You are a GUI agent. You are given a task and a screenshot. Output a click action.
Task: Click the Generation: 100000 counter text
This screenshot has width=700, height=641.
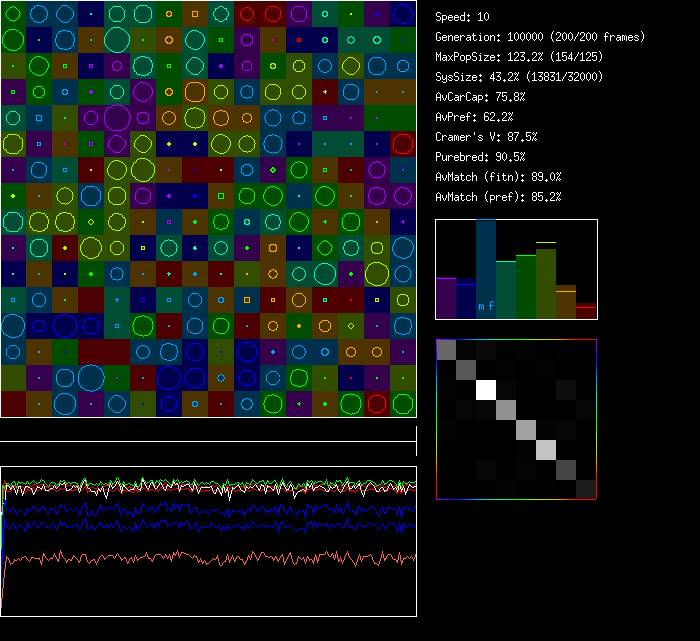[540, 37]
